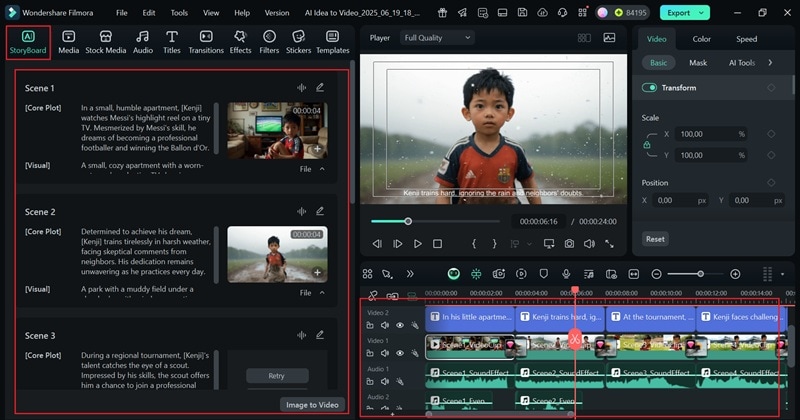Open the Stickers panel
Screen dimensions: 800x420
pyautogui.click(x=298, y=42)
